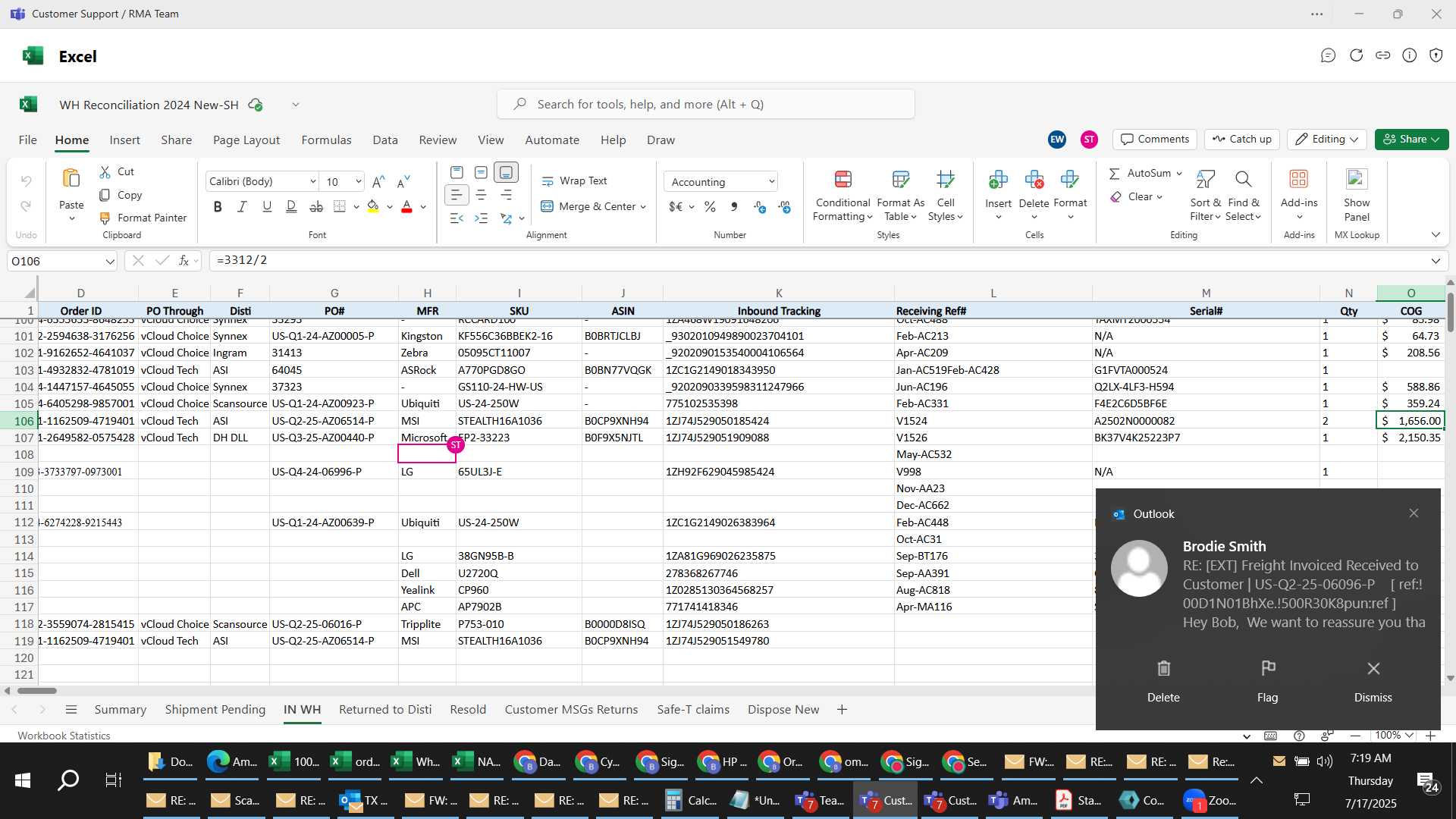Click the formula bar input
The width and height of the screenshot is (1456, 819).
click(819, 261)
